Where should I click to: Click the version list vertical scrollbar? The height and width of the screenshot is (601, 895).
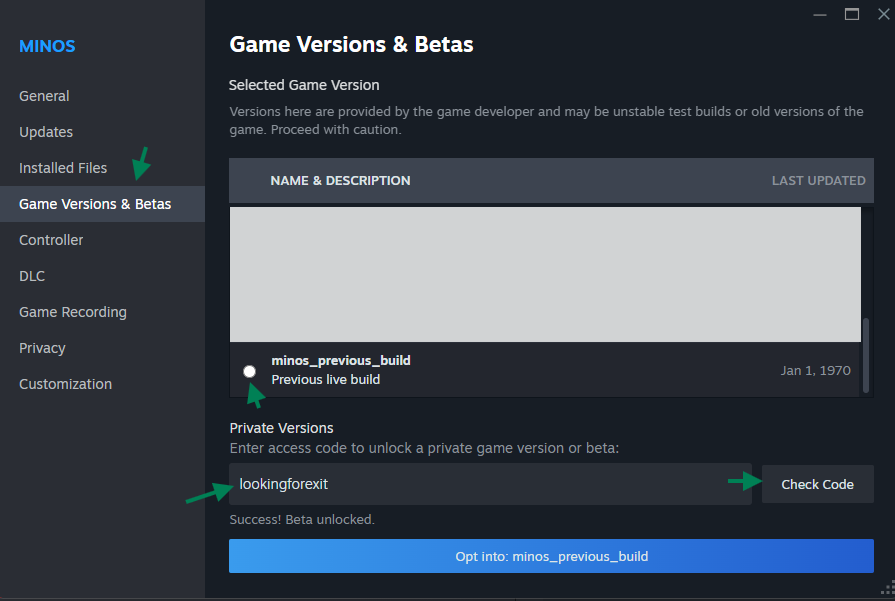coord(867,355)
